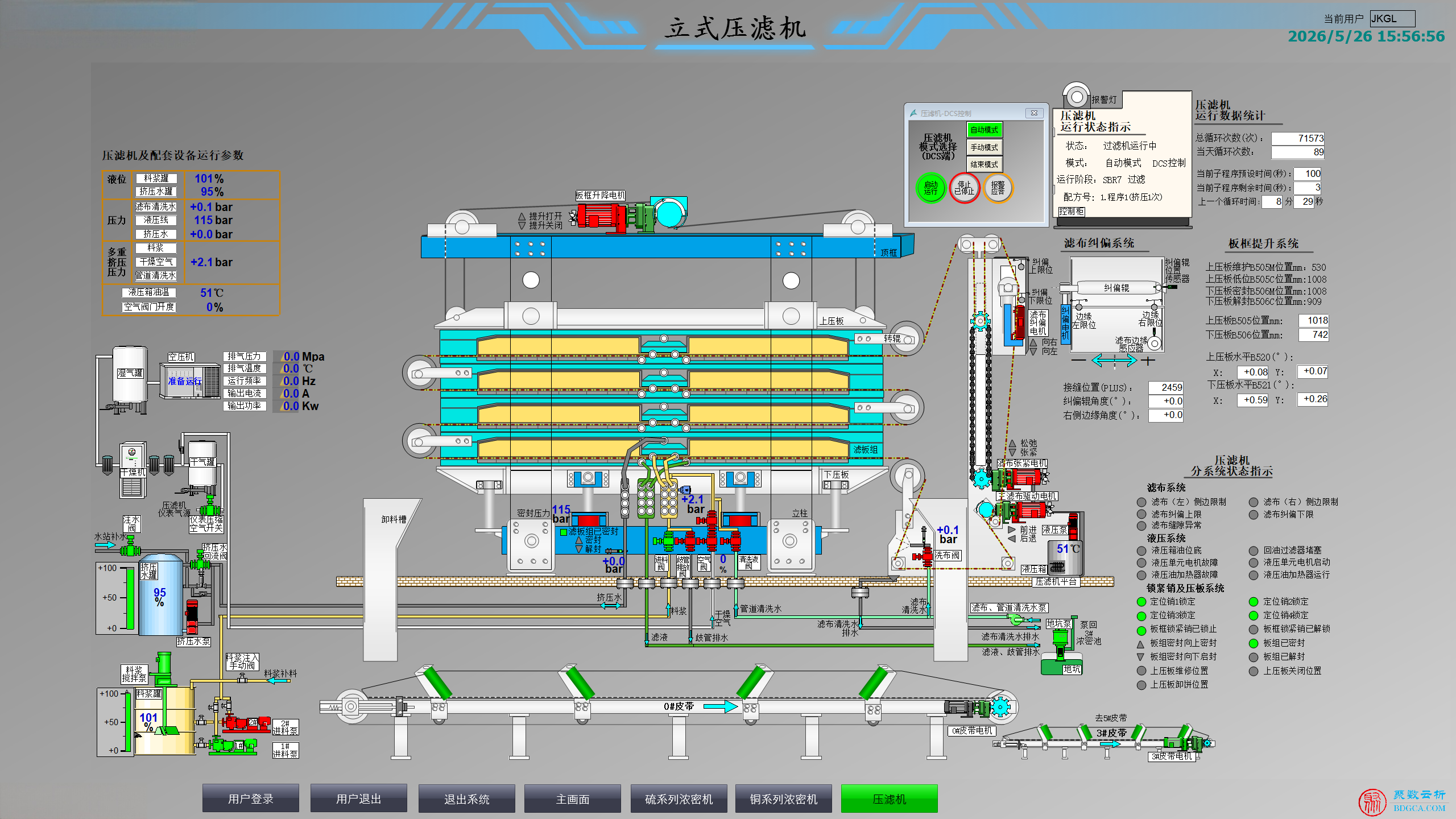
Task: Click the 提升关闭 down-arrow
Action: [x=522, y=225]
